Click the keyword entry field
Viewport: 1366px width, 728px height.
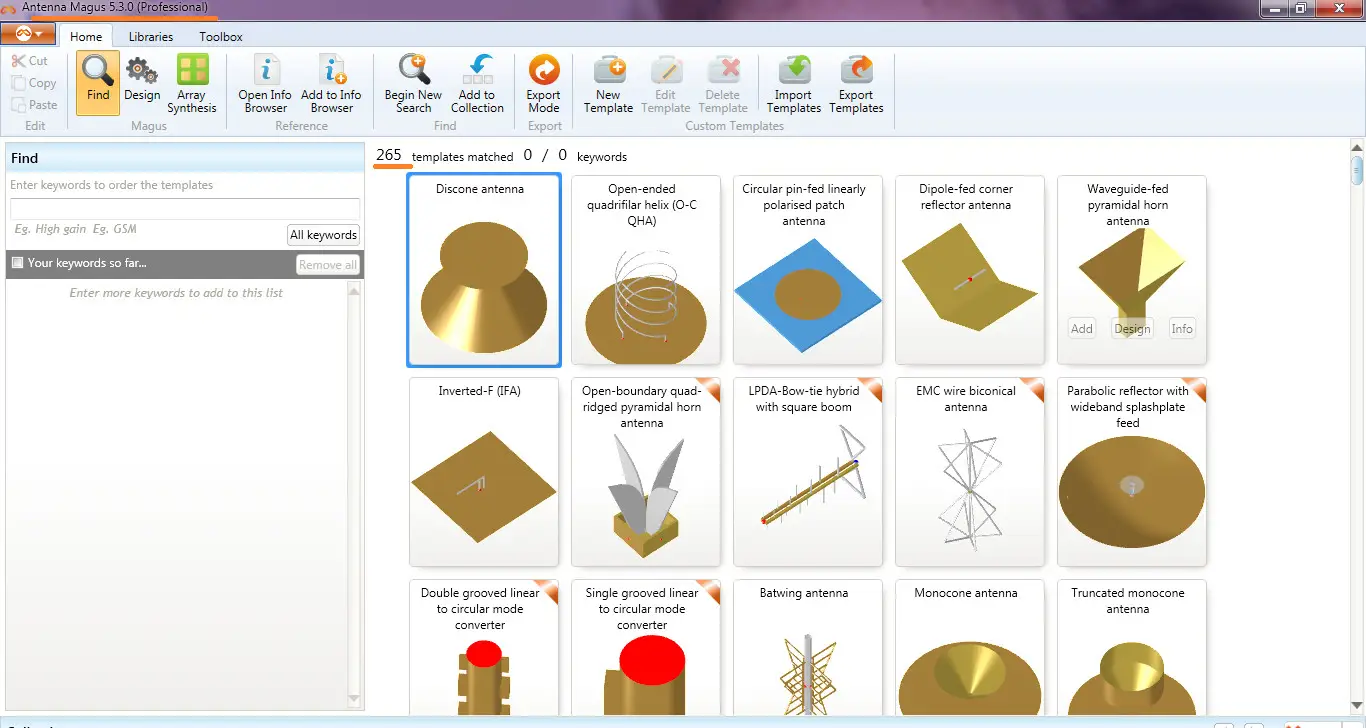[184, 210]
